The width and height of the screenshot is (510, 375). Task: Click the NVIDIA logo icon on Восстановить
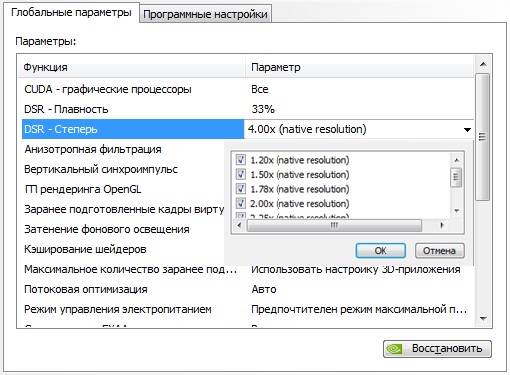tap(394, 349)
